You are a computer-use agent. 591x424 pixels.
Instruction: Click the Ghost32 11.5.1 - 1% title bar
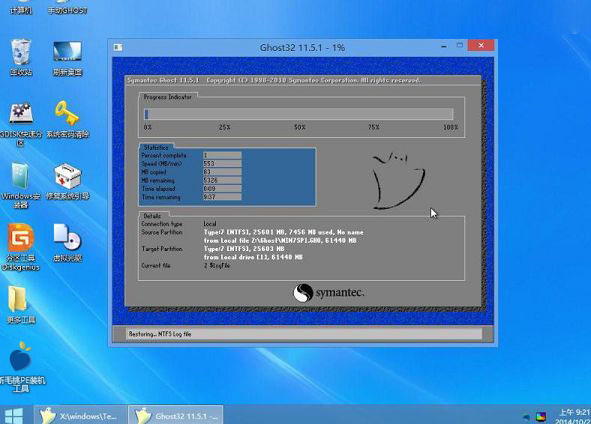point(302,47)
